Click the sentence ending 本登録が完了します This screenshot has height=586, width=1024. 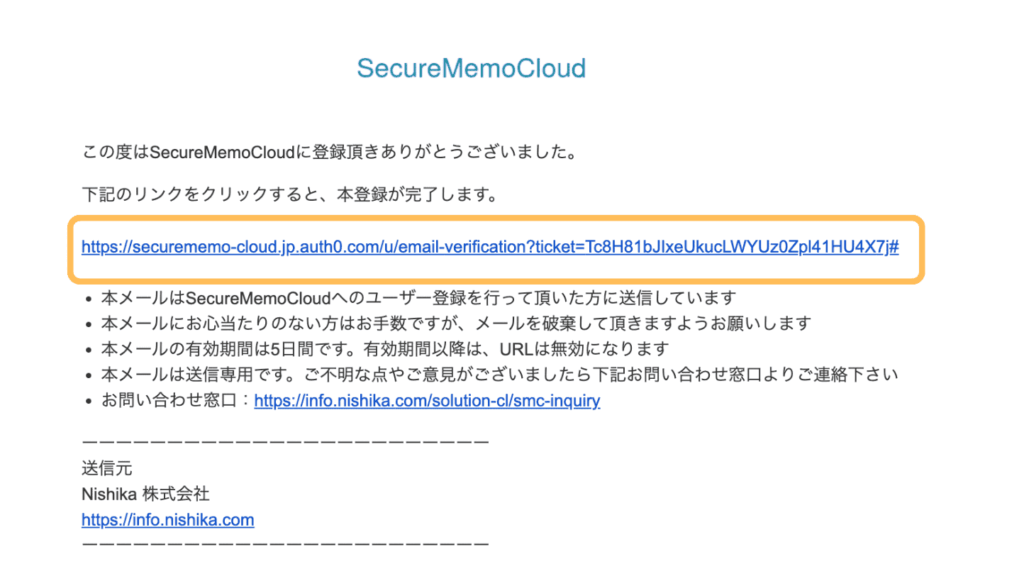[290, 194]
